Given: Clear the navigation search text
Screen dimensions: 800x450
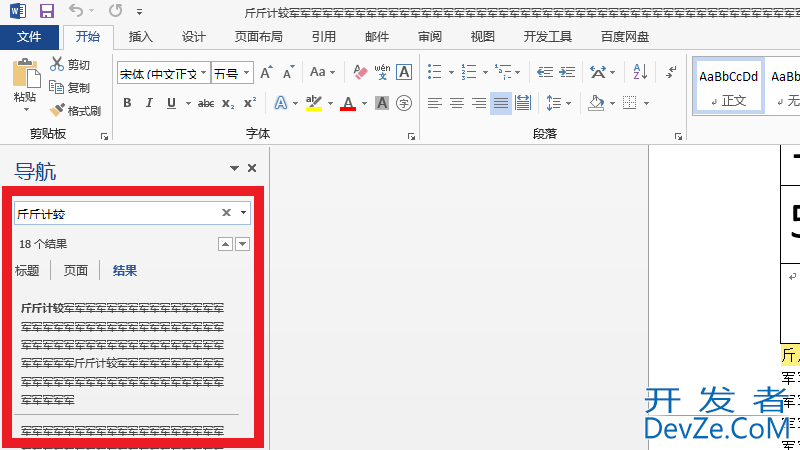Looking at the screenshot, I should 227,213.
